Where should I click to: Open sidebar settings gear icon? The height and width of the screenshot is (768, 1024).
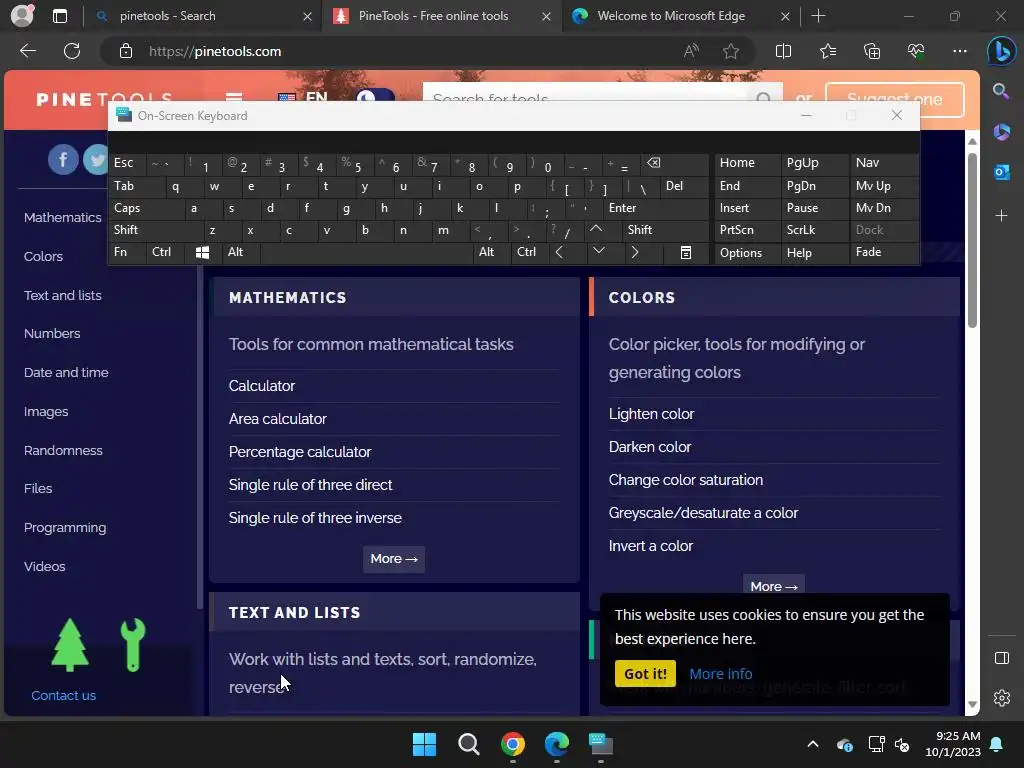point(1002,697)
